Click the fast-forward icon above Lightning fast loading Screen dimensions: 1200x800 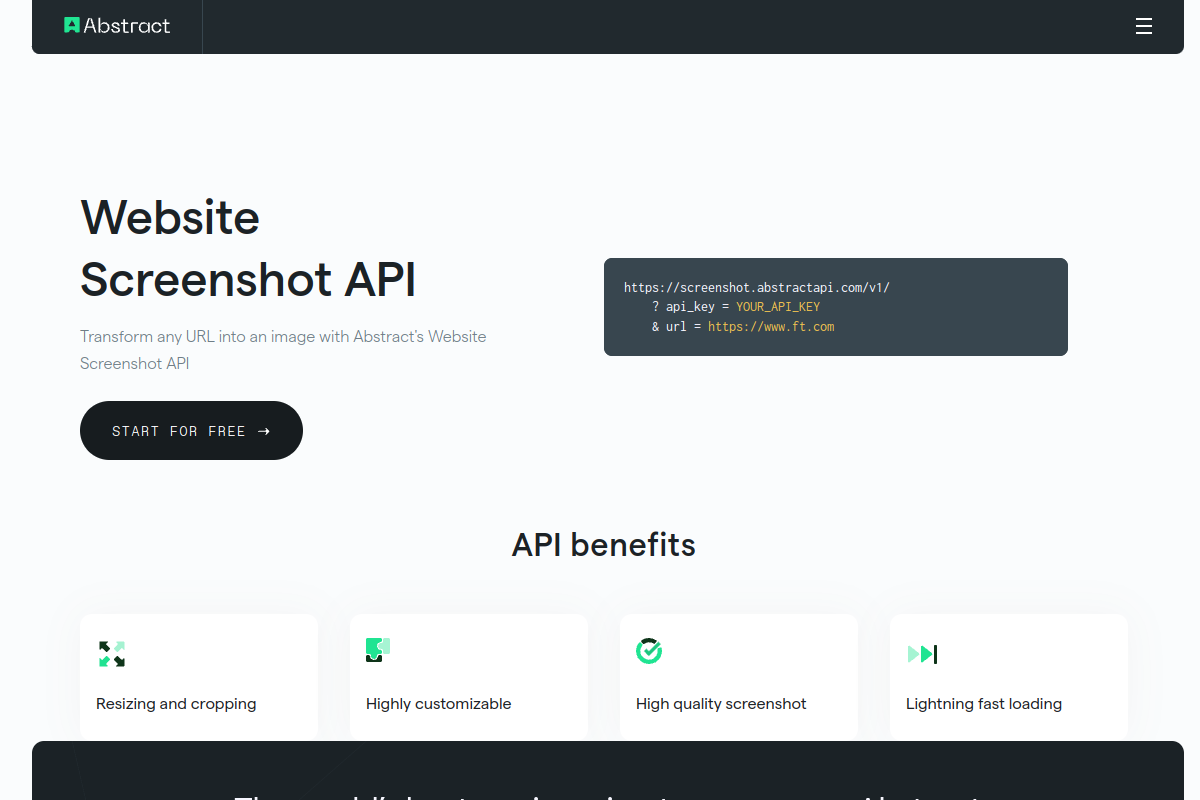(922, 654)
